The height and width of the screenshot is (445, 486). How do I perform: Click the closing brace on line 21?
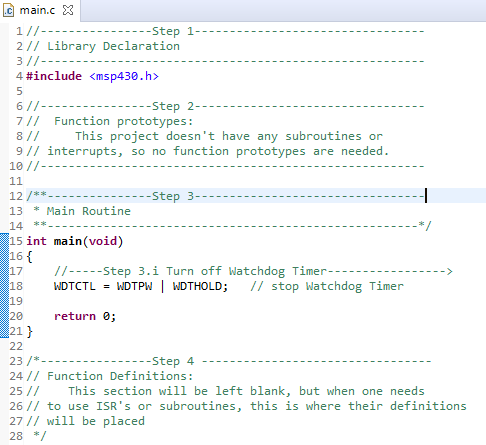click(x=30, y=332)
